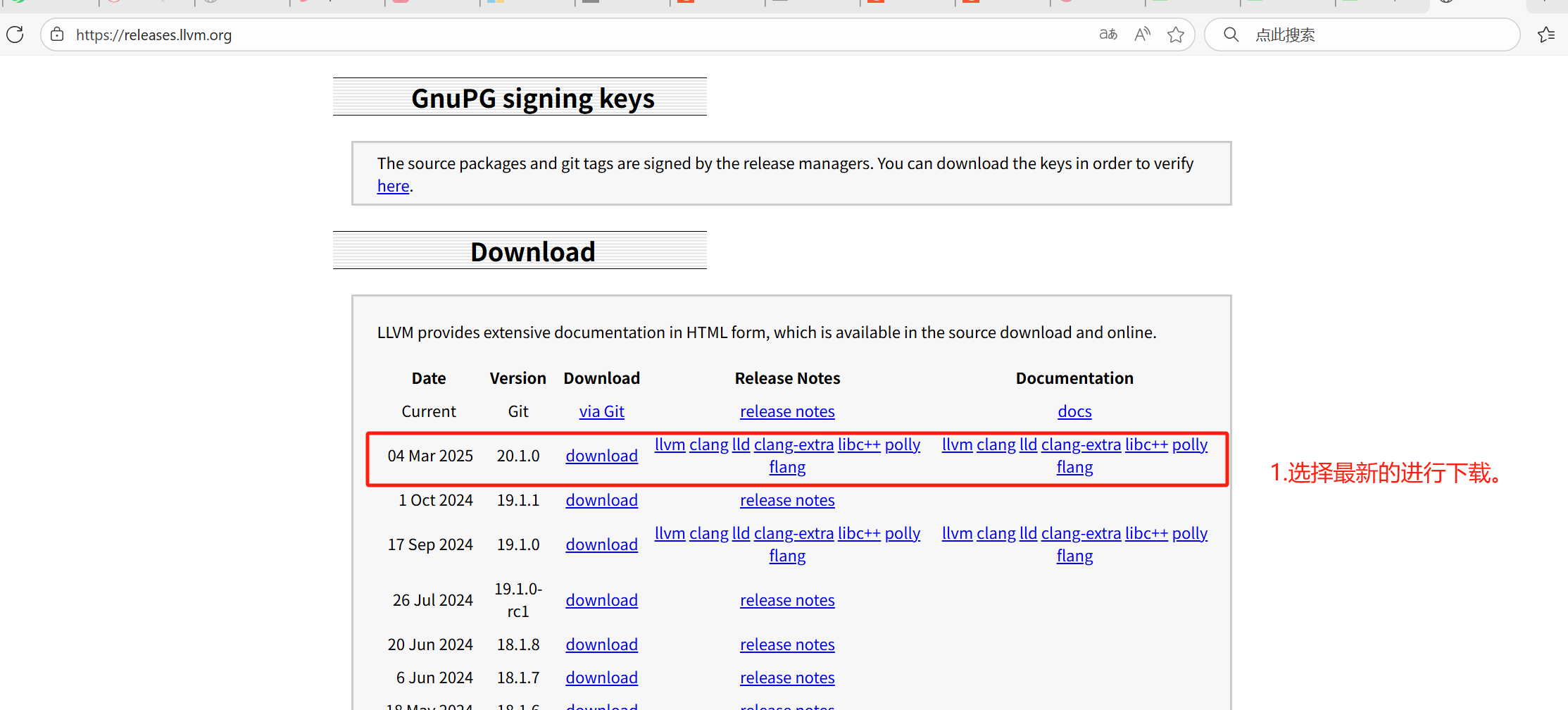1568x710 pixels.
Task: Open 19.1.0 llvm documentation link
Action: click(957, 533)
